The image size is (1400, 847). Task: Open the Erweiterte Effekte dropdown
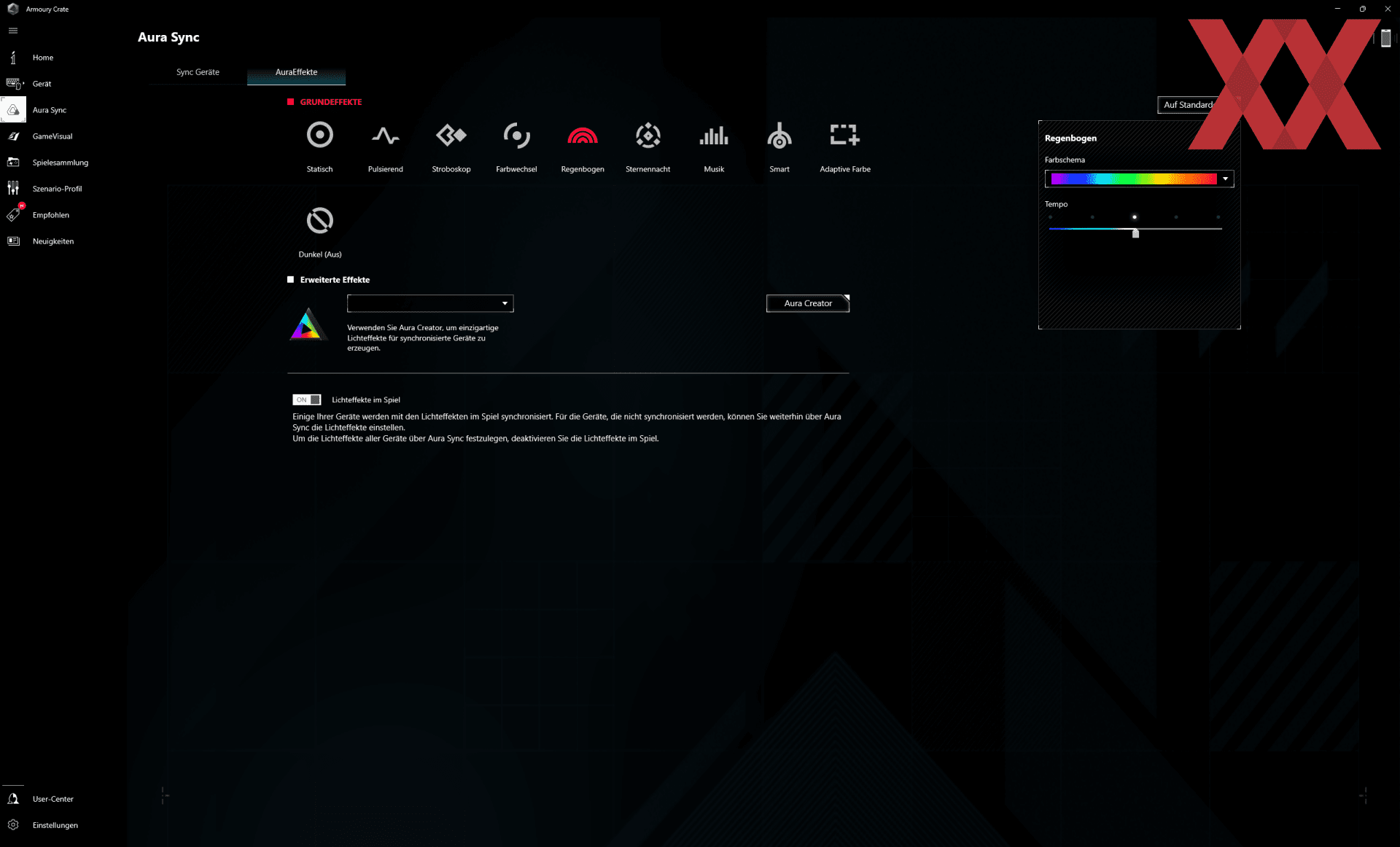430,303
